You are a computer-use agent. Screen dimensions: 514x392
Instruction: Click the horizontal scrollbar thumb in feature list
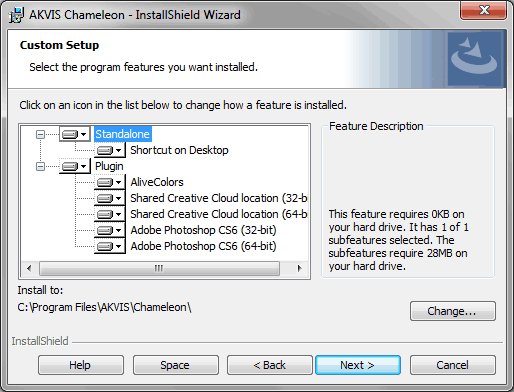click(x=159, y=268)
